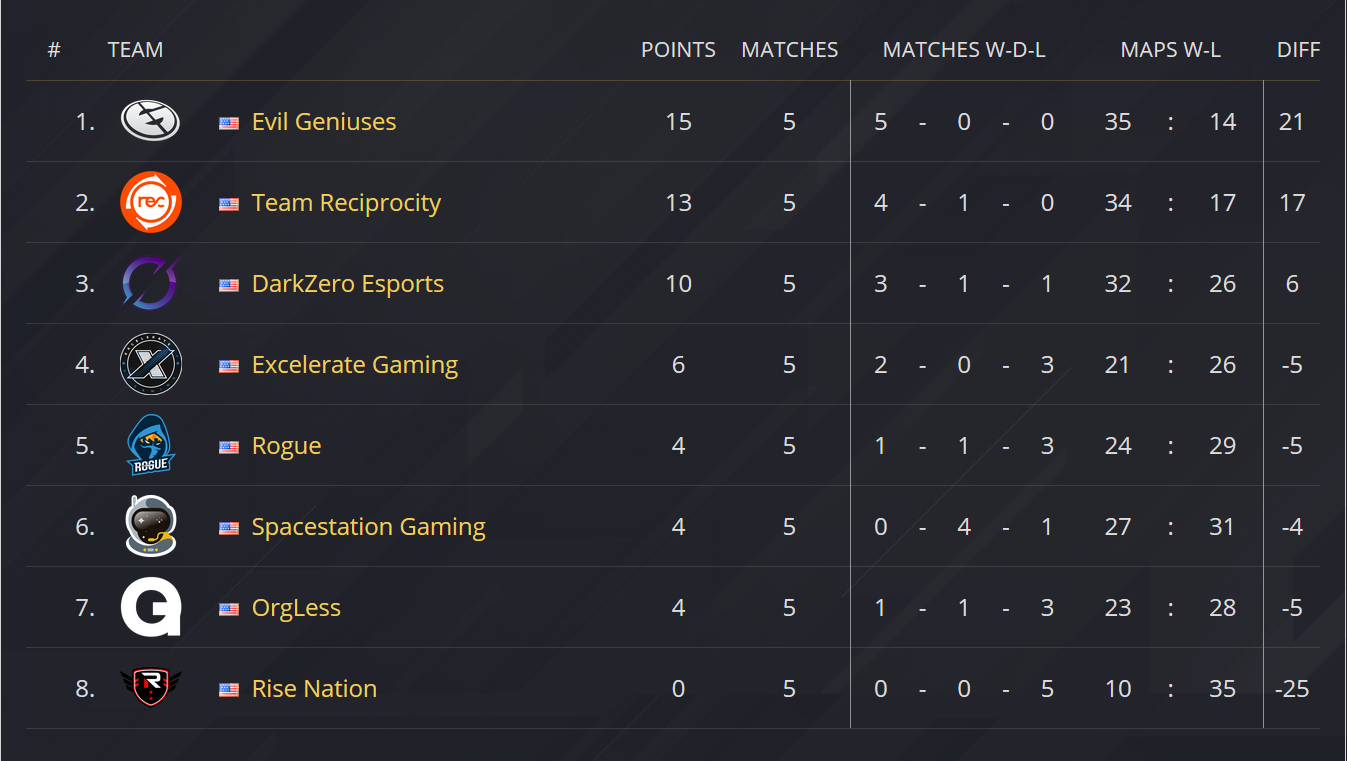
Task: Open the Excelerate Gaming team link
Action: 355,365
